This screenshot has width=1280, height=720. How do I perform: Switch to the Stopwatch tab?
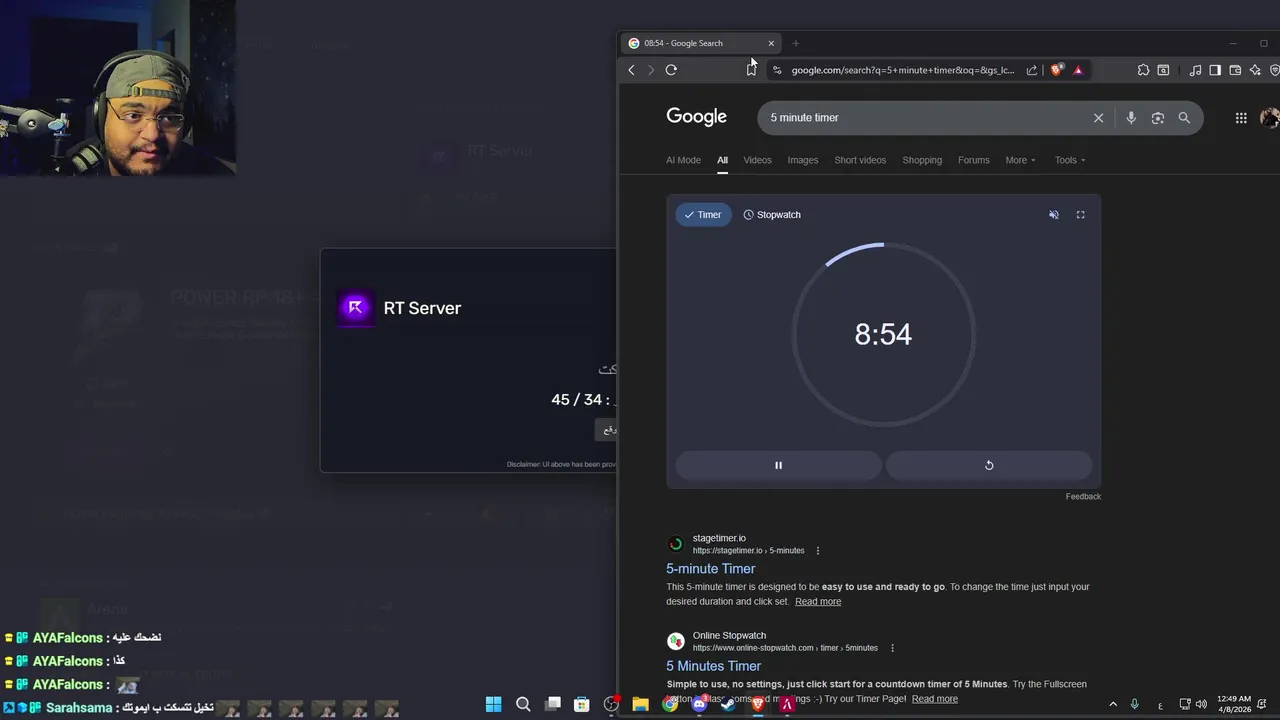772,215
